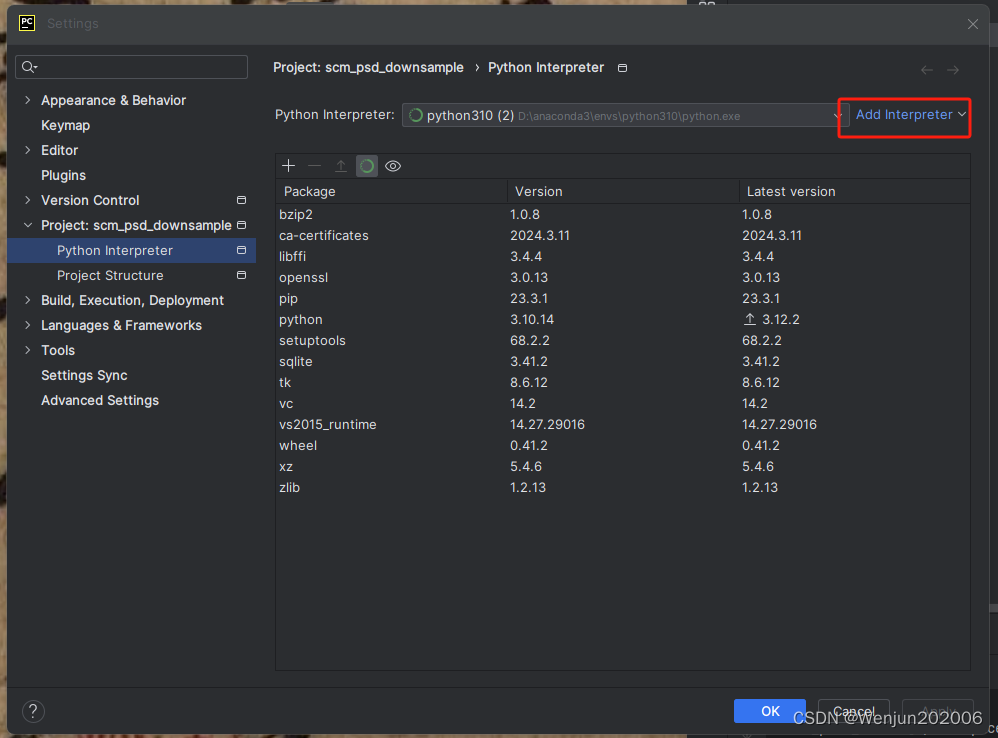Click the settings icon beside Python Interpreter breadcrumb
This screenshot has height=738, width=998.
coord(622,68)
